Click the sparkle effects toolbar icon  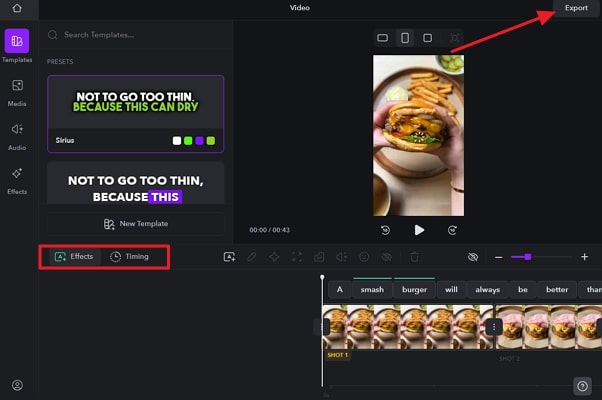tap(274, 257)
